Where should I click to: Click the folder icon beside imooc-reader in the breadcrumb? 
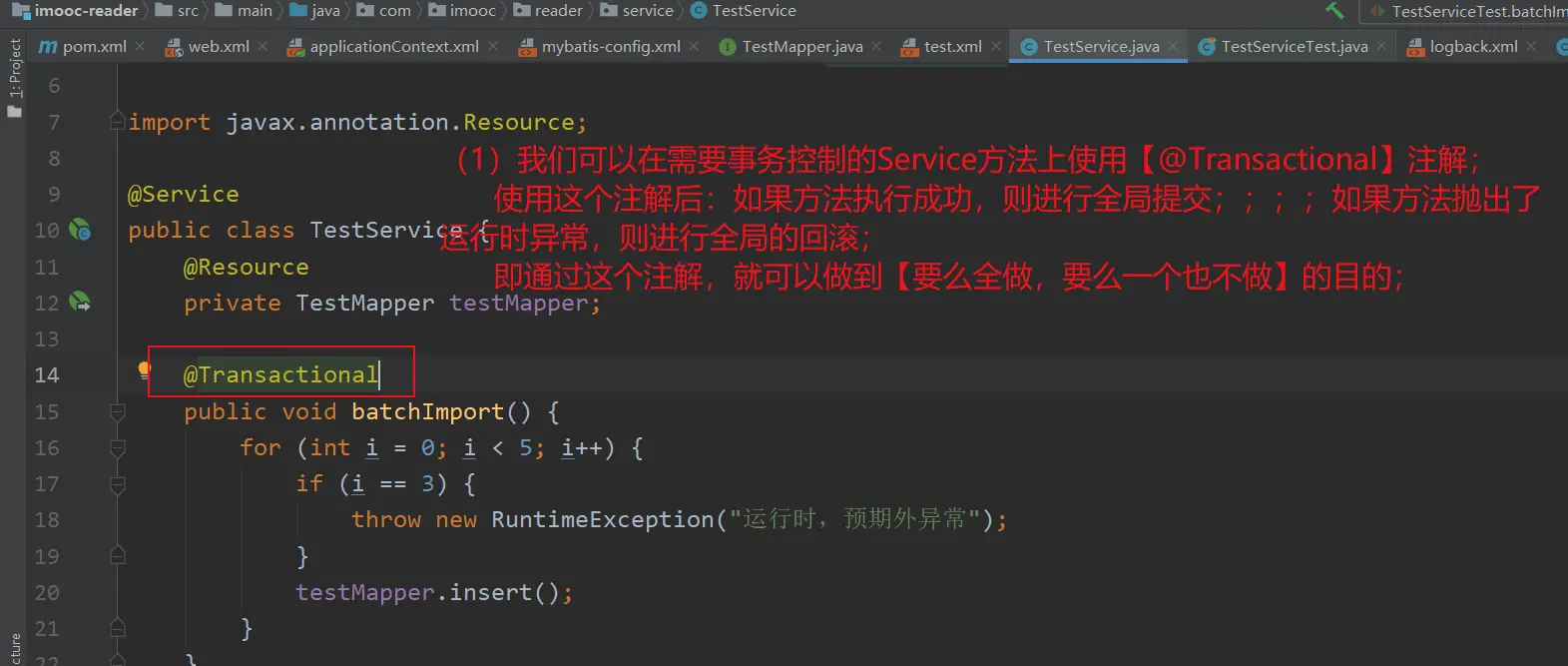coord(20,11)
